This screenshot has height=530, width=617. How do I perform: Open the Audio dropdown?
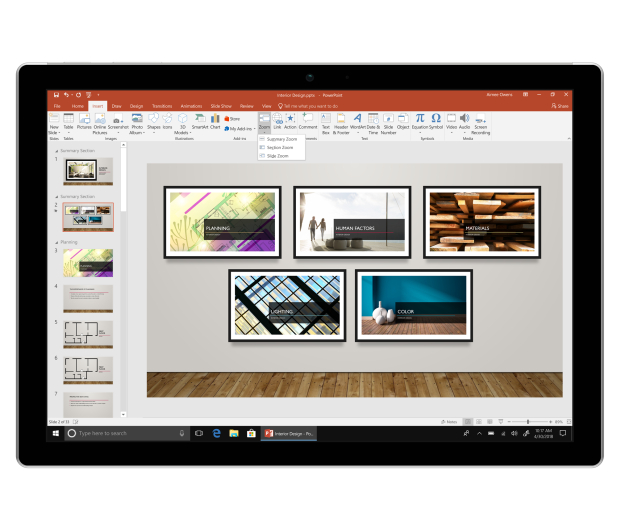click(x=465, y=133)
